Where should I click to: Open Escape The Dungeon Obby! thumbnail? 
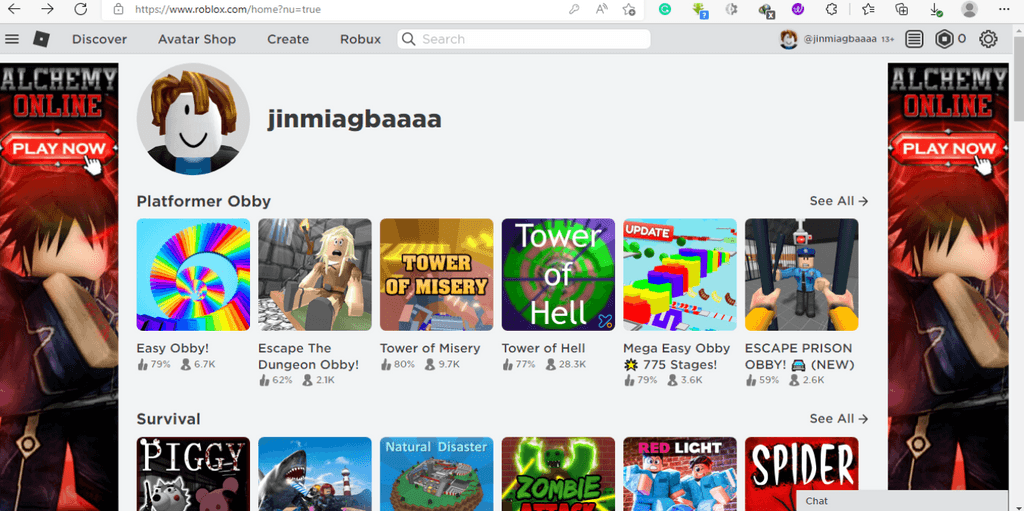coord(315,274)
